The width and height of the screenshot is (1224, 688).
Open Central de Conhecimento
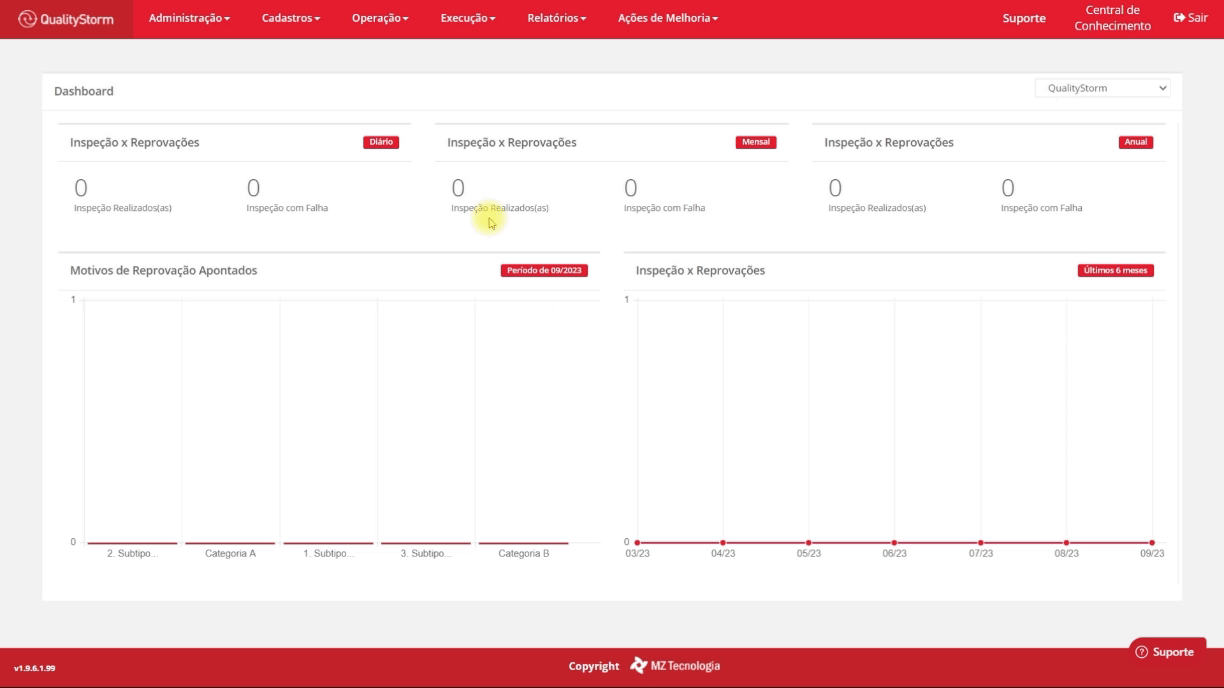(1112, 18)
